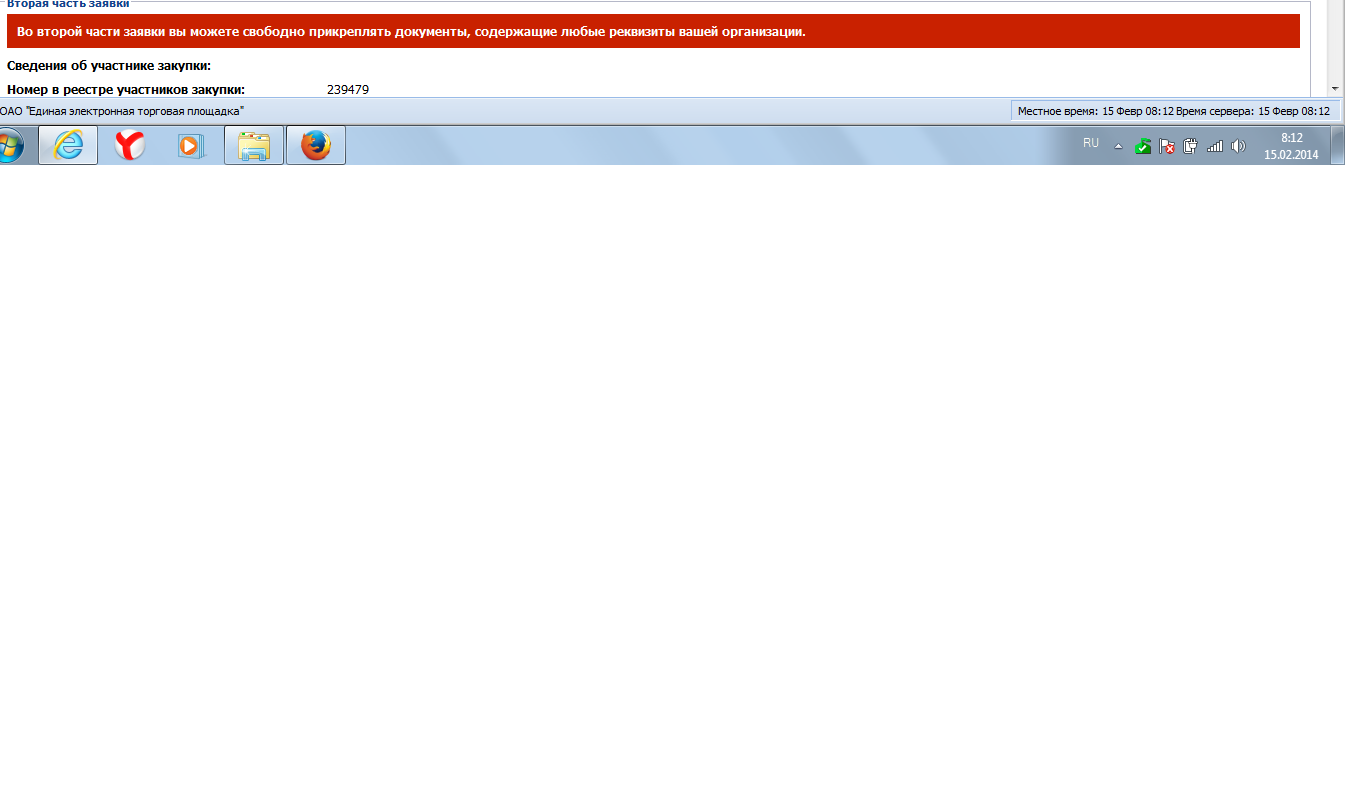Open Windows Explorer file manager
The width and height of the screenshot is (1366, 806).
coord(254,146)
